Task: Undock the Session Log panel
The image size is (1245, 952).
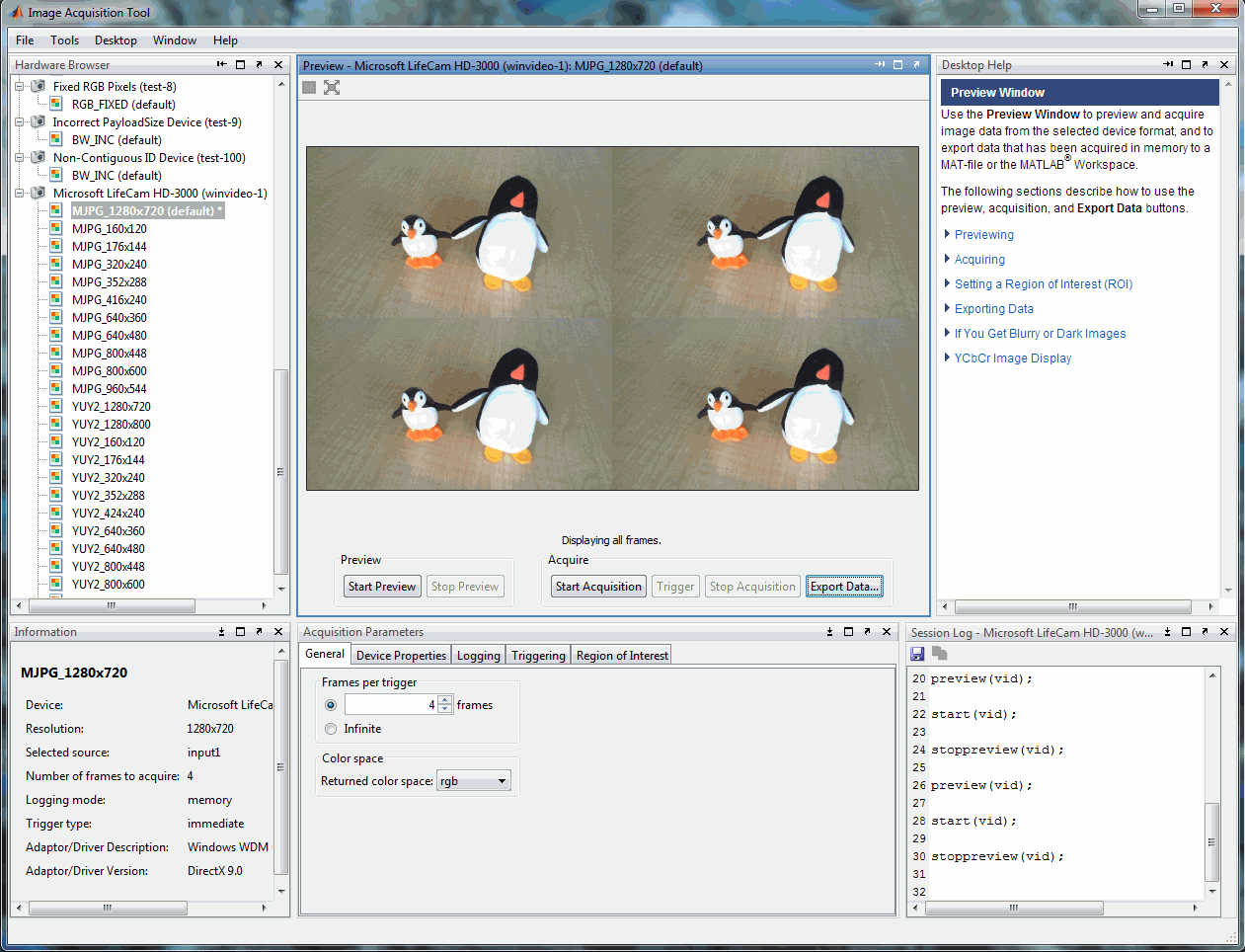Action: click(x=1205, y=631)
